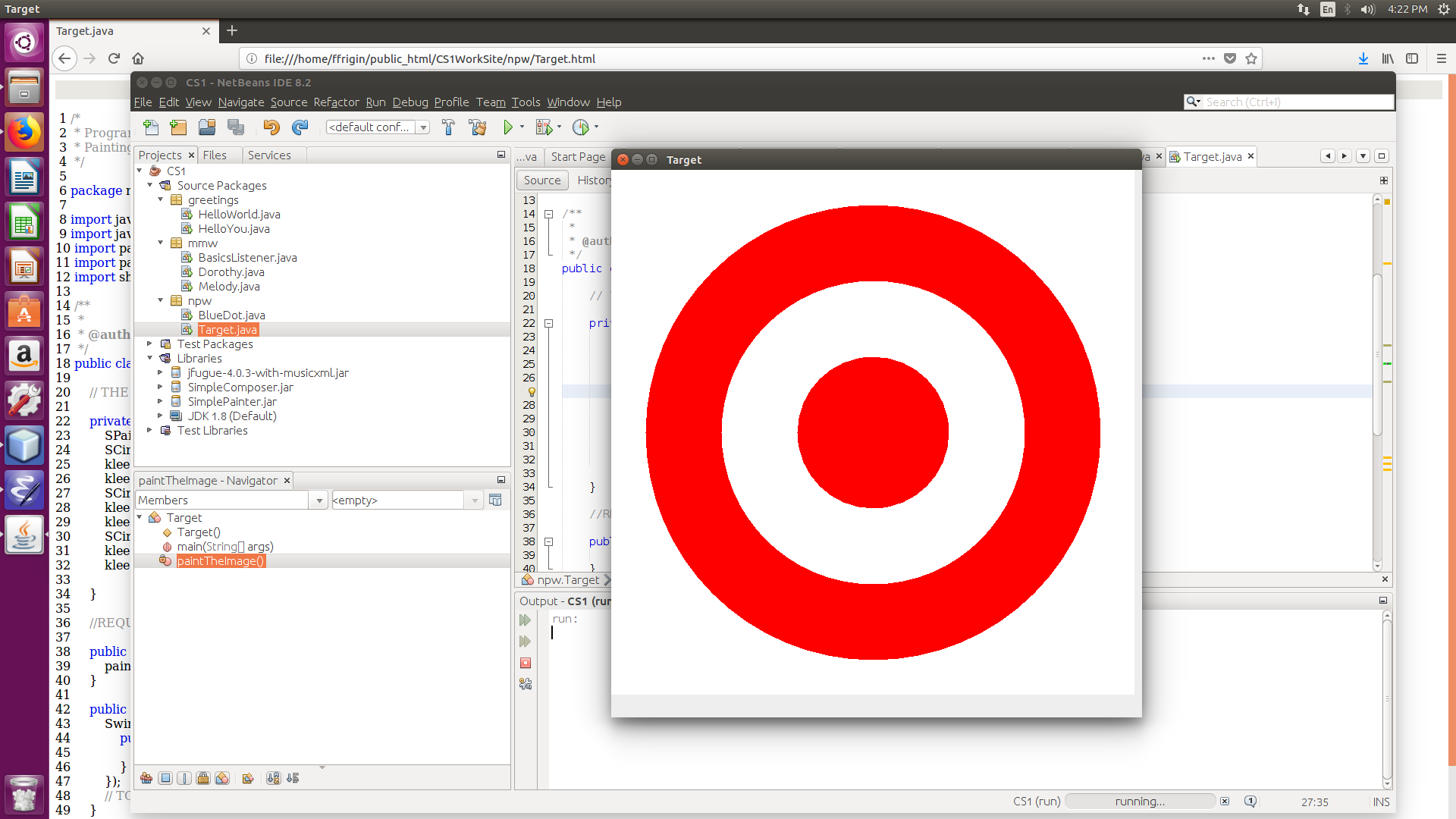
Task: Switch to the Start Page tab
Action: (x=578, y=157)
